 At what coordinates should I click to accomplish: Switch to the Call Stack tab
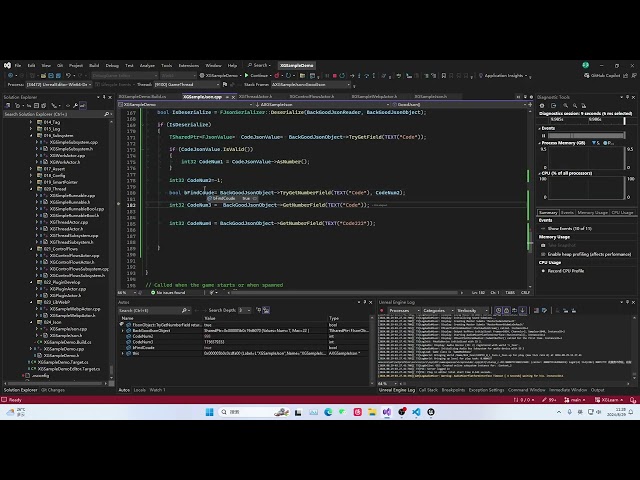(x=428, y=390)
